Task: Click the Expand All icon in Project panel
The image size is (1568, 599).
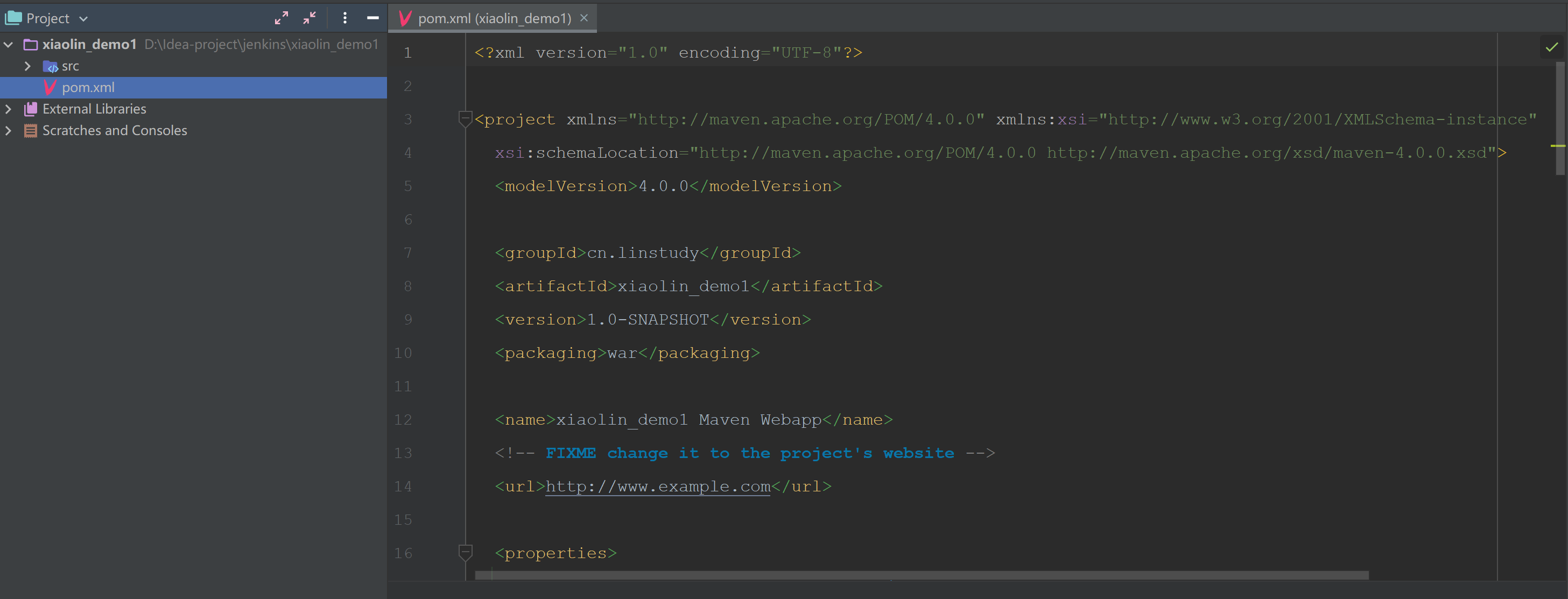Action: coord(281,18)
